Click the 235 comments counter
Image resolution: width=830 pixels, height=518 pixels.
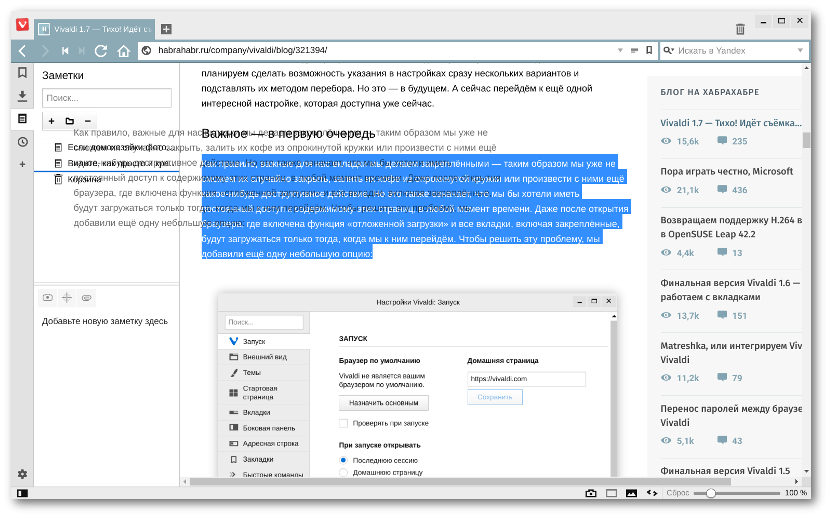pyautogui.click(x=732, y=141)
